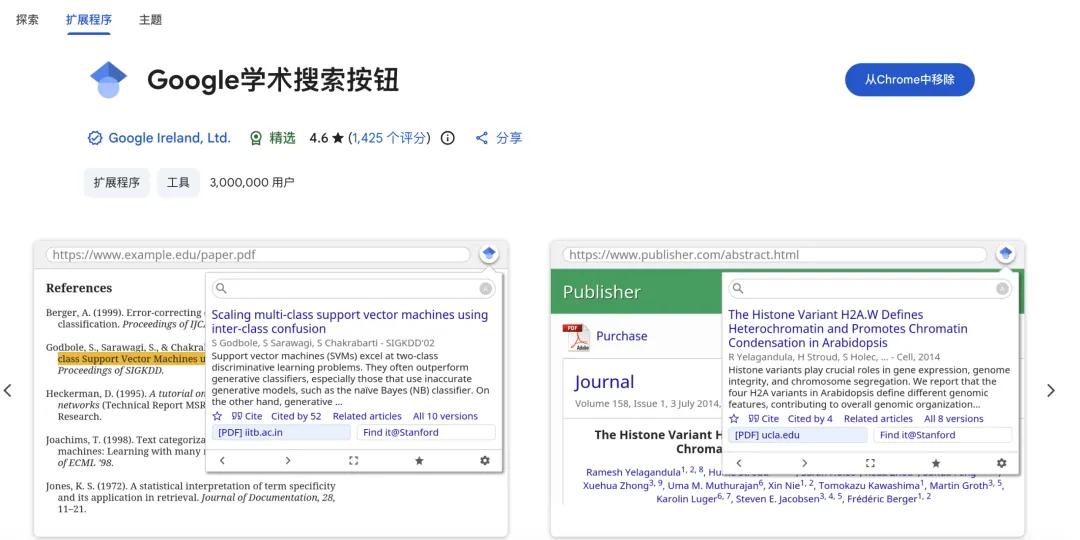Click the ratings info circle icon
Screen dimensions: 1080x540
(448, 138)
